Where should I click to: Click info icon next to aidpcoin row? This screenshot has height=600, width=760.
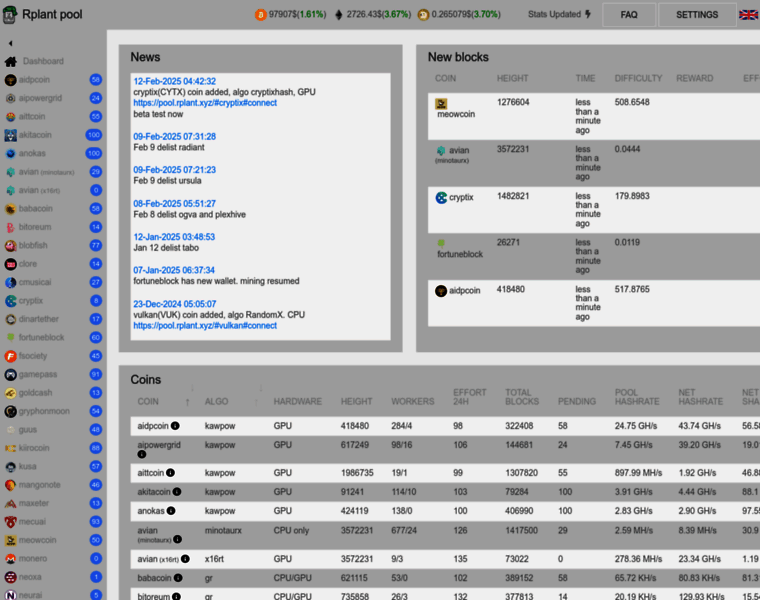pos(175,426)
